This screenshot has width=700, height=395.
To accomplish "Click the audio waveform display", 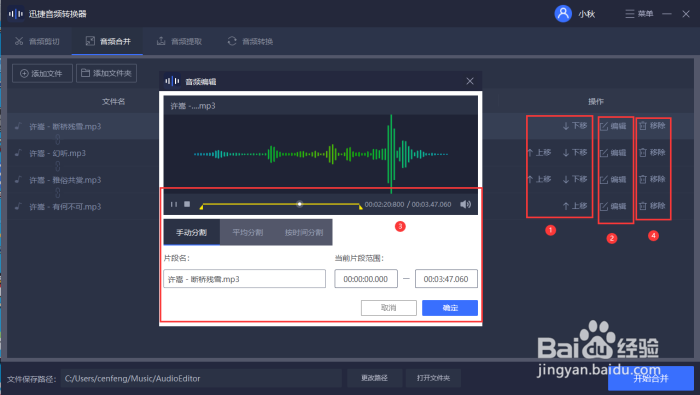I will click(x=321, y=154).
